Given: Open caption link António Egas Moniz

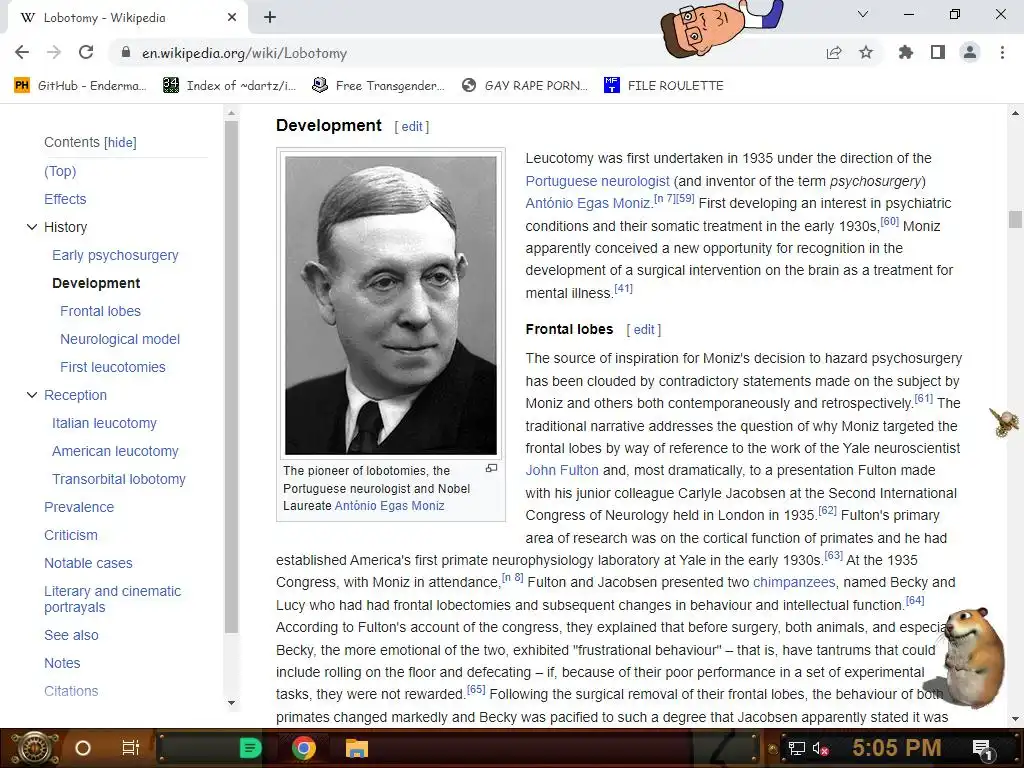Looking at the screenshot, I should pos(389,506).
